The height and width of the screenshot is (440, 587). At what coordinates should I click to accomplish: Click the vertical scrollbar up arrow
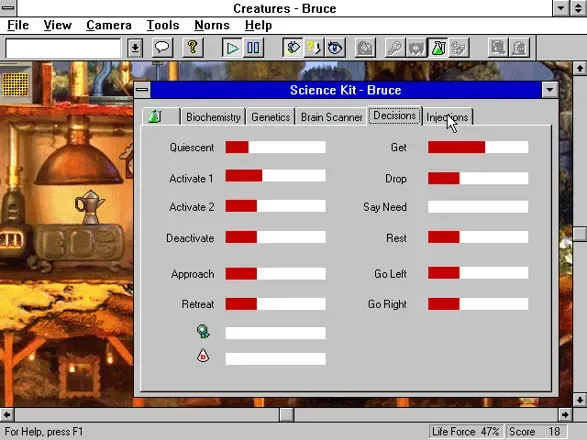[580, 68]
